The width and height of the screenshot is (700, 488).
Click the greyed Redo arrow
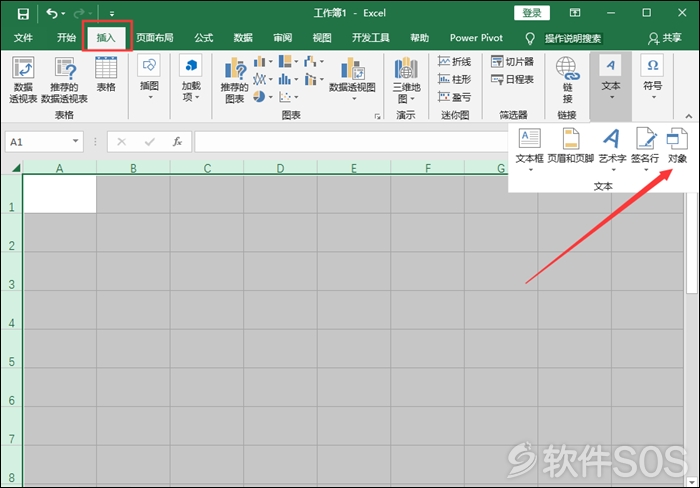[79, 13]
